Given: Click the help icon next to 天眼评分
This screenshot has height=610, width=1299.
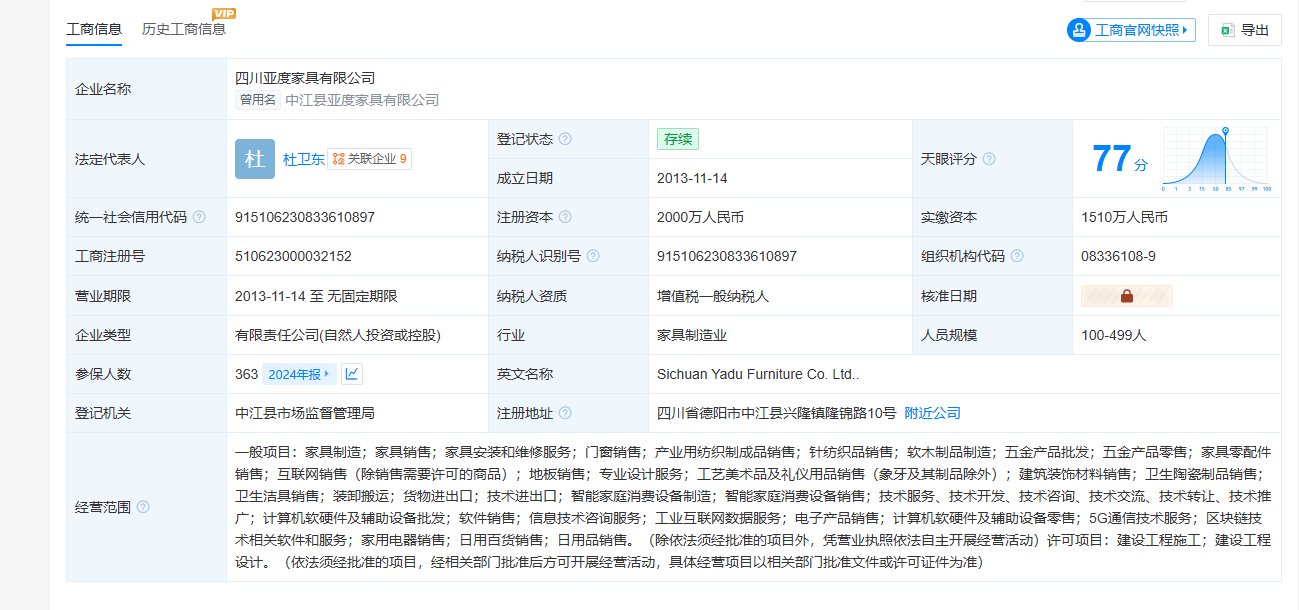Looking at the screenshot, I should point(989,159).
